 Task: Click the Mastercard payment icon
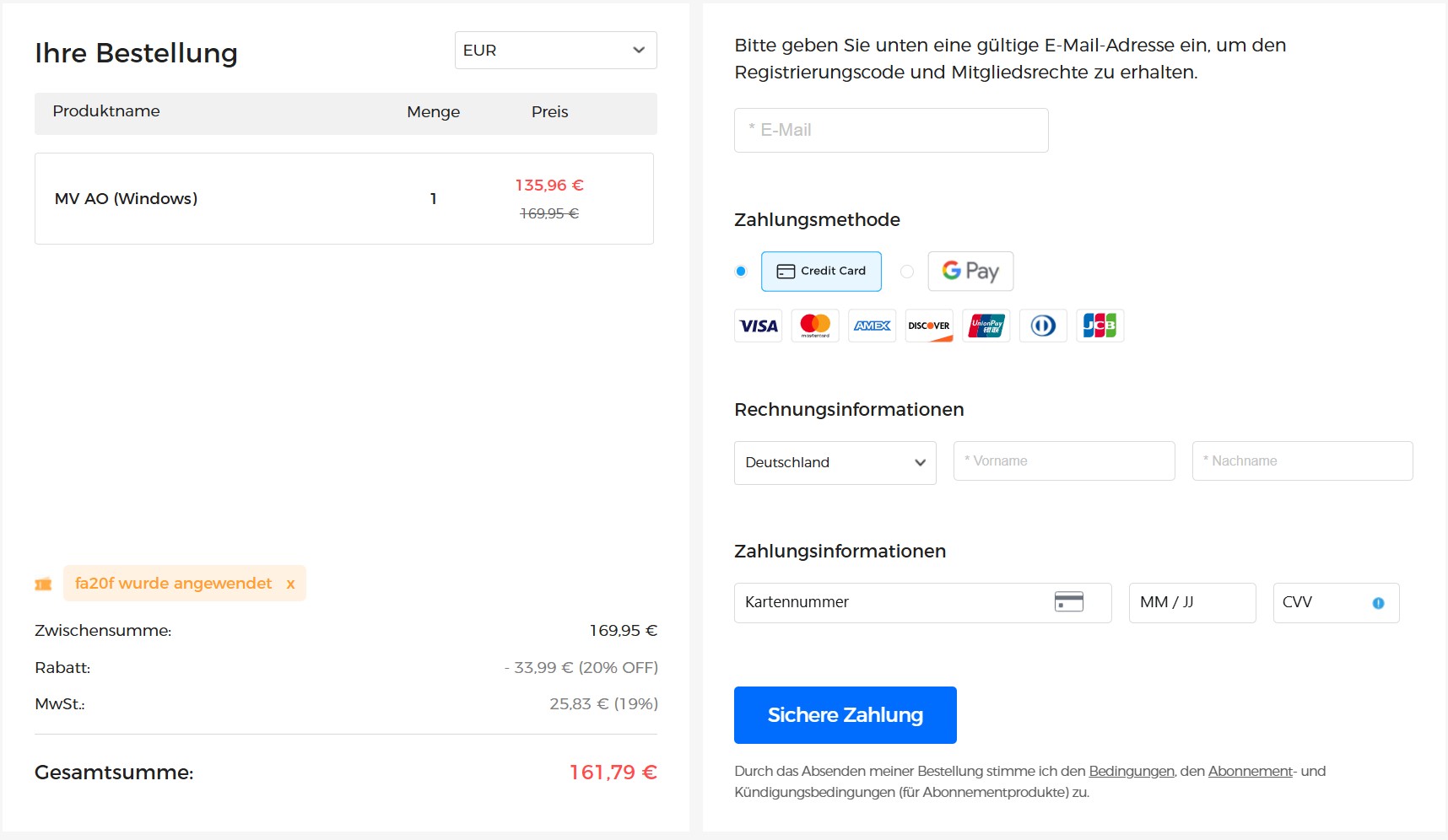pos(815,326)
